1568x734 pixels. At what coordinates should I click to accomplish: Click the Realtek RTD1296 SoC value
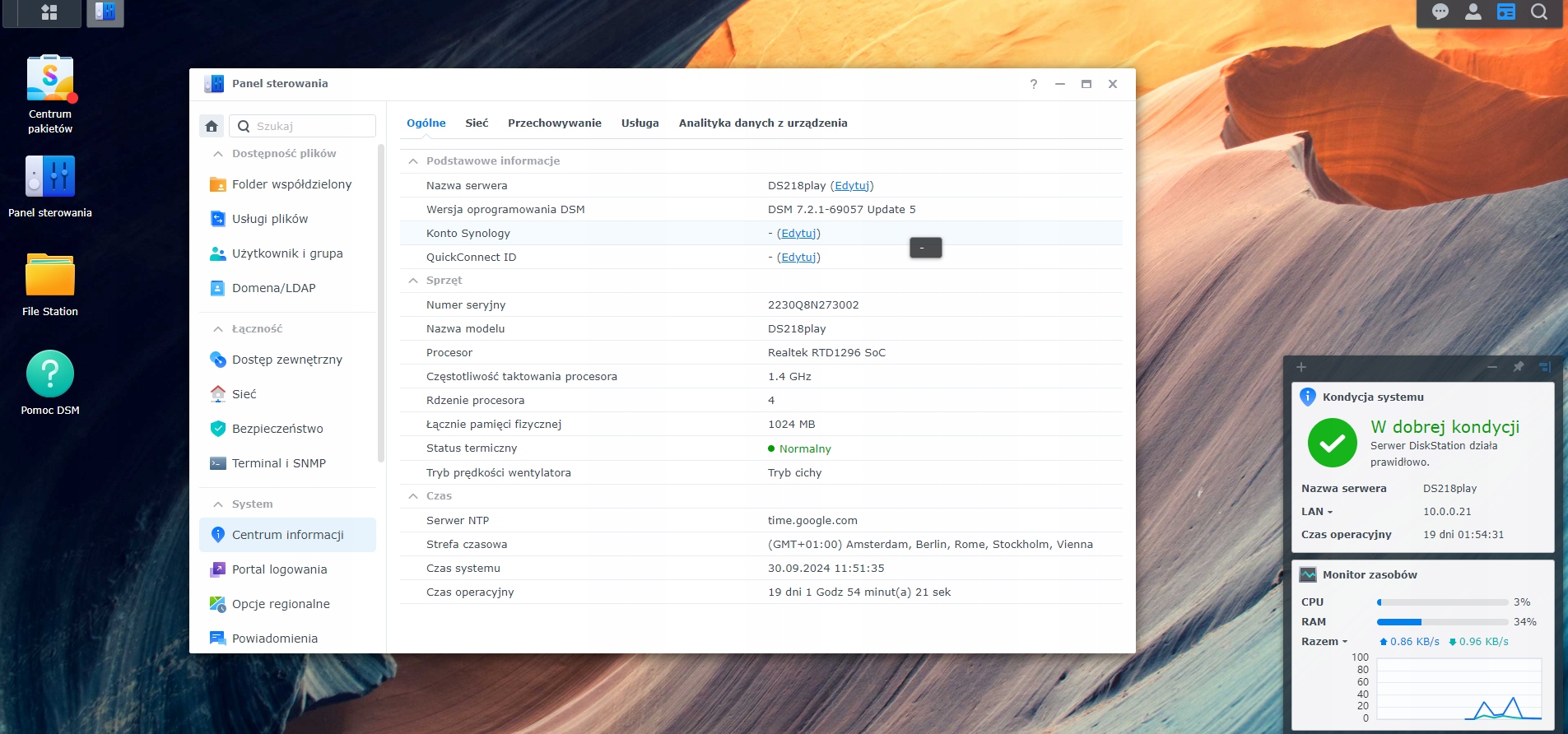coord(827,353)
